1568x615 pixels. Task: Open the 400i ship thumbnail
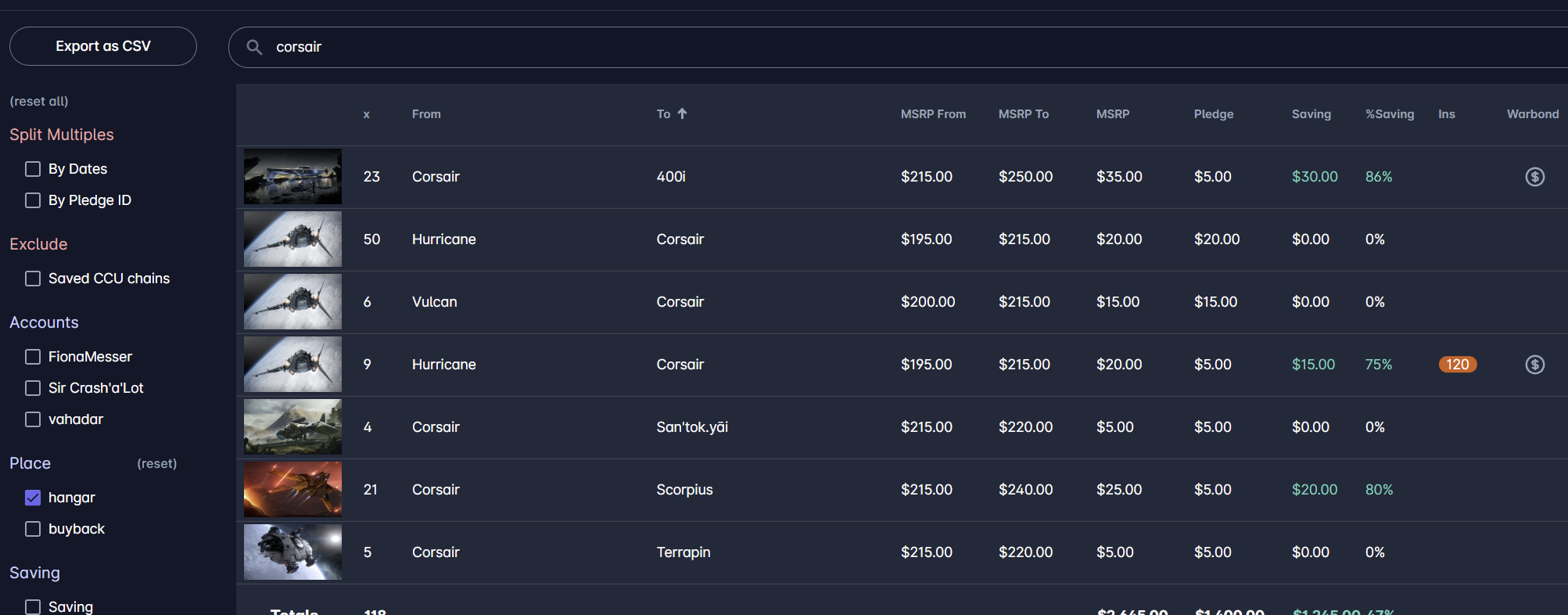292,177
